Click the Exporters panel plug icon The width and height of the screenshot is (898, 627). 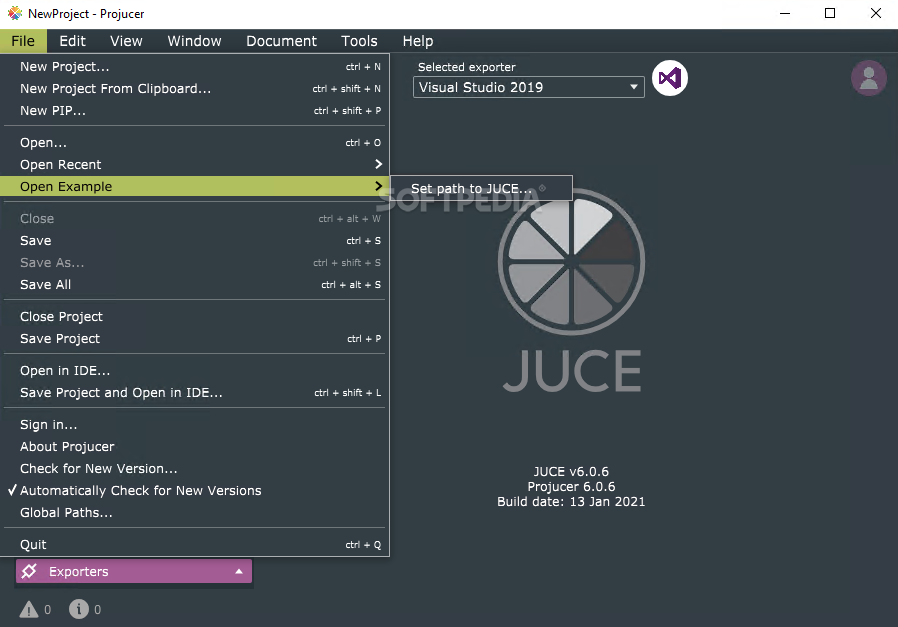(x=30, y=571)
